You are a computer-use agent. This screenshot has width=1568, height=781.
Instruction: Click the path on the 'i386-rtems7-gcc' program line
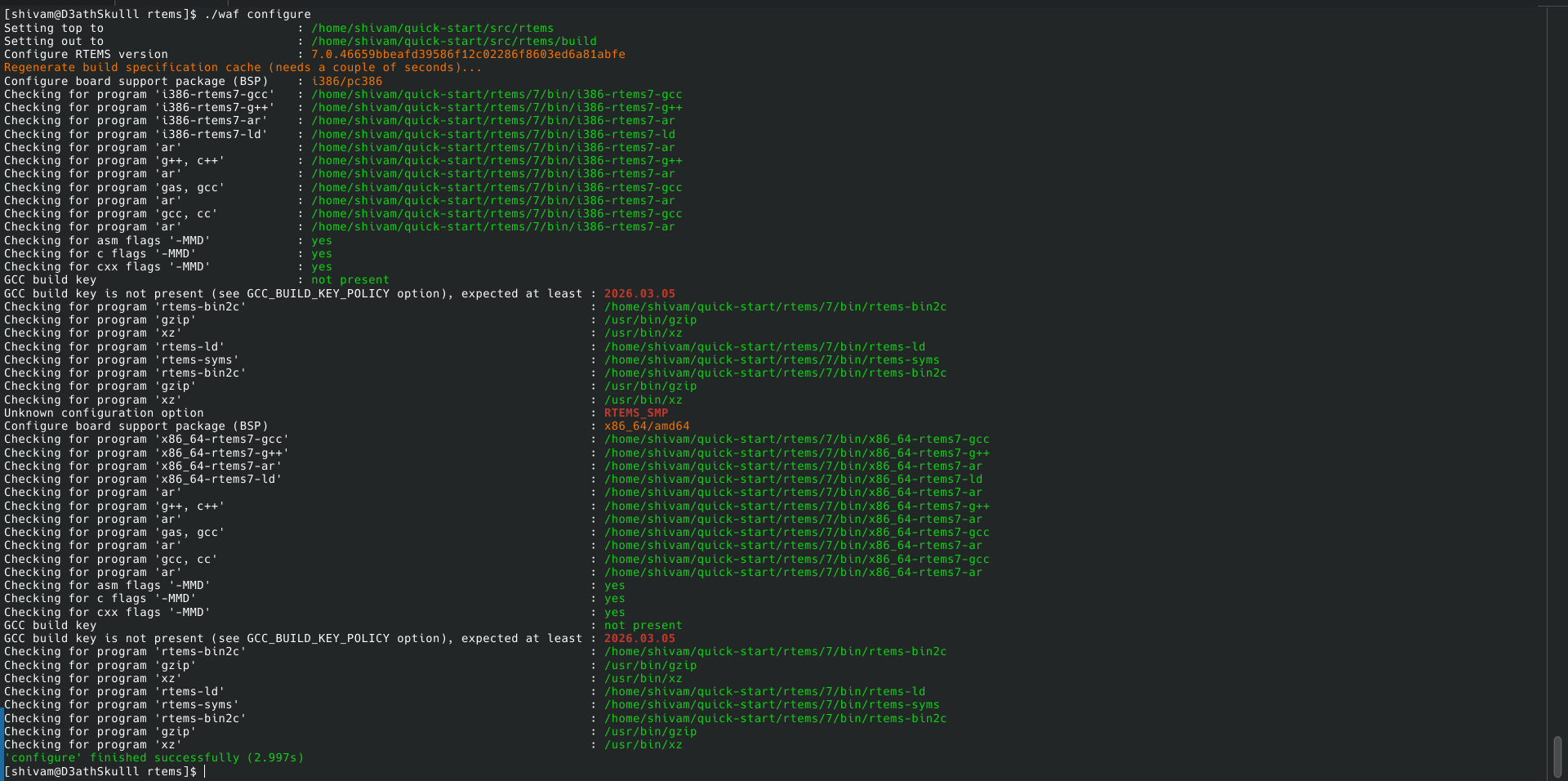(497, 95)
